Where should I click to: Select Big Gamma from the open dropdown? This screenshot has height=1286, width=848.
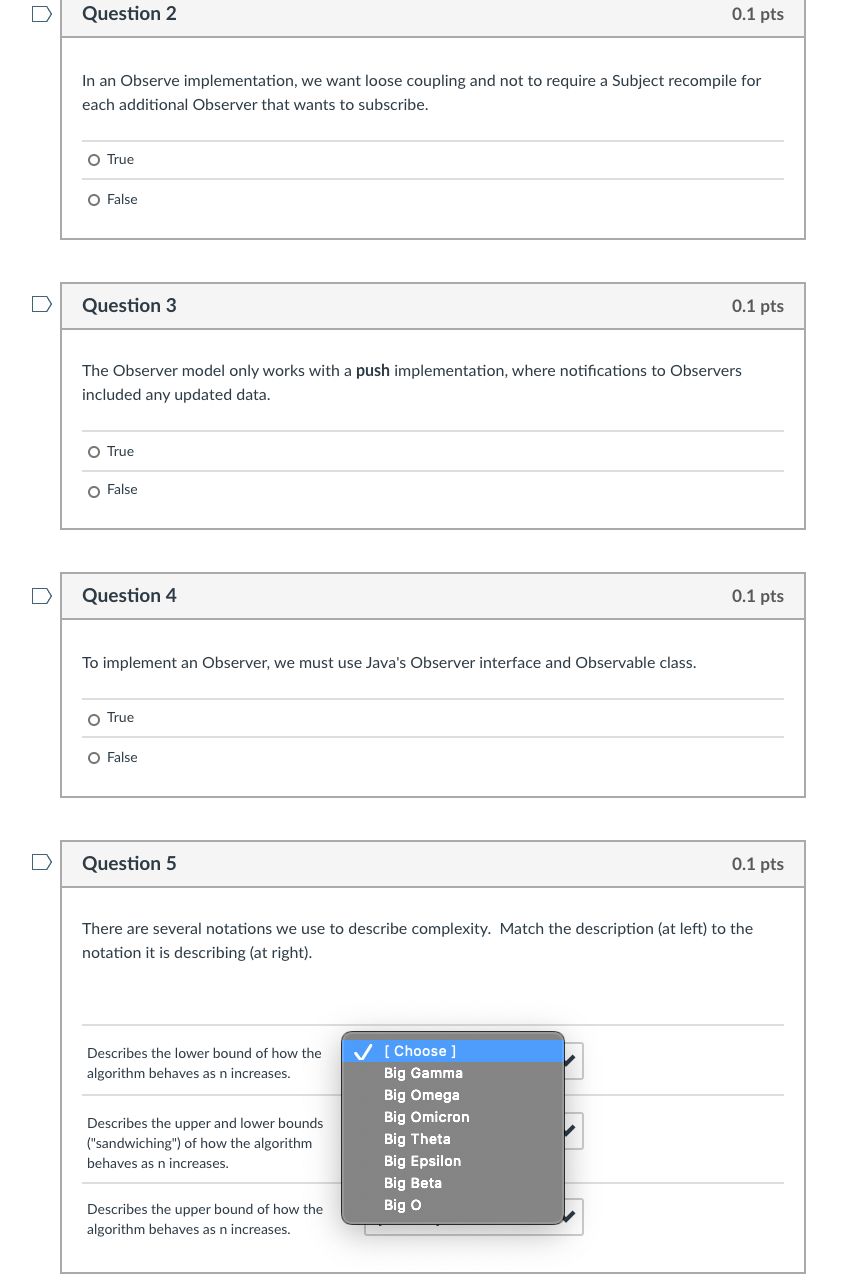422,1073
